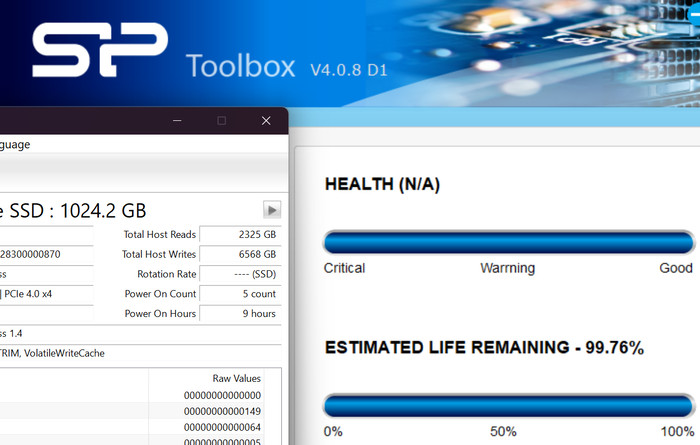Image resolution: width=700 pixels, height=445 pixels.
Task: Click the Rotation Rate value field
Action: click(x=240, y=274)
